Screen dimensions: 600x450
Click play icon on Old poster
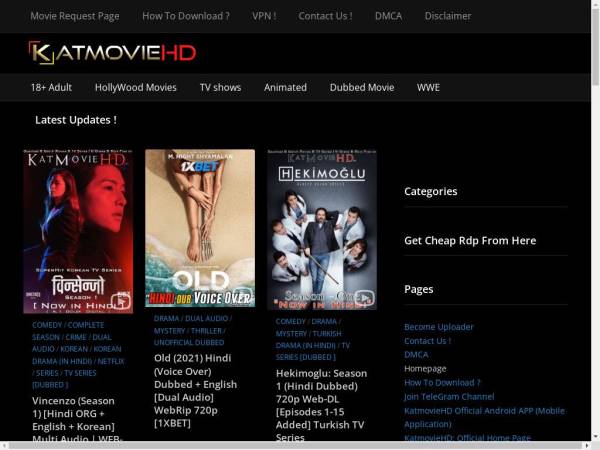click(x=243, y=295)
